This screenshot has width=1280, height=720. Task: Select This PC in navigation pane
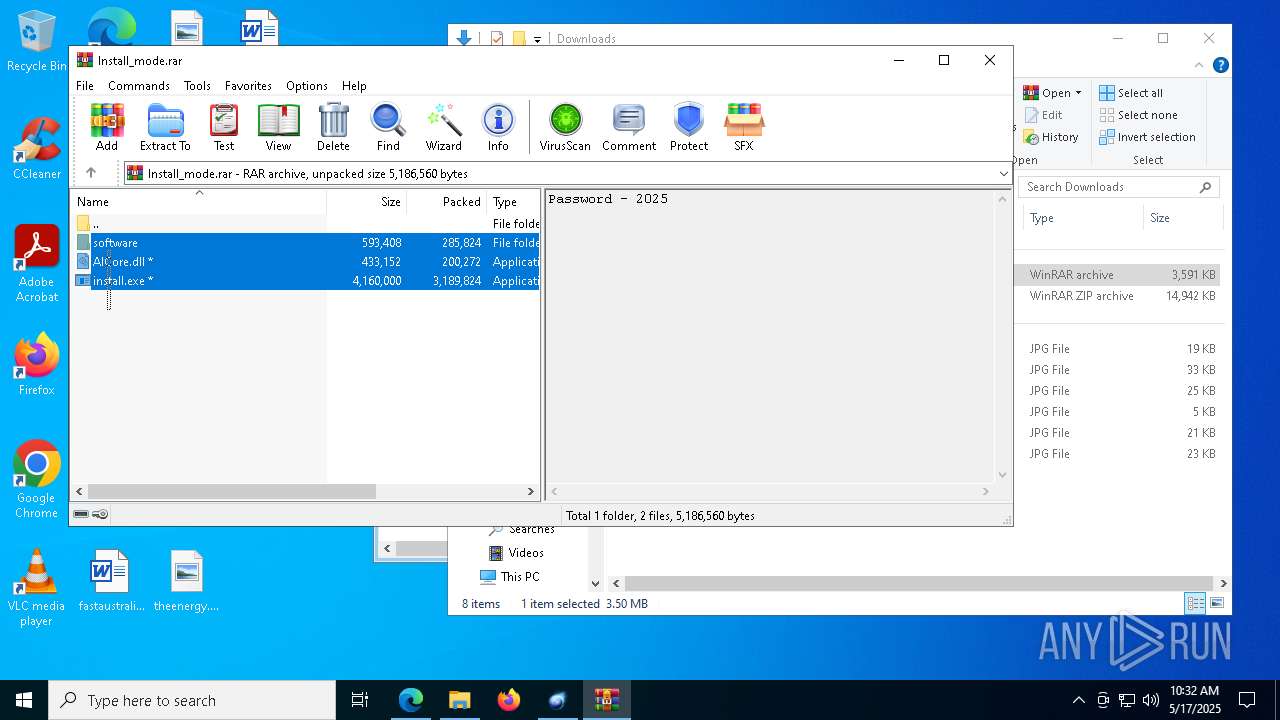click(x=510, y=577)
